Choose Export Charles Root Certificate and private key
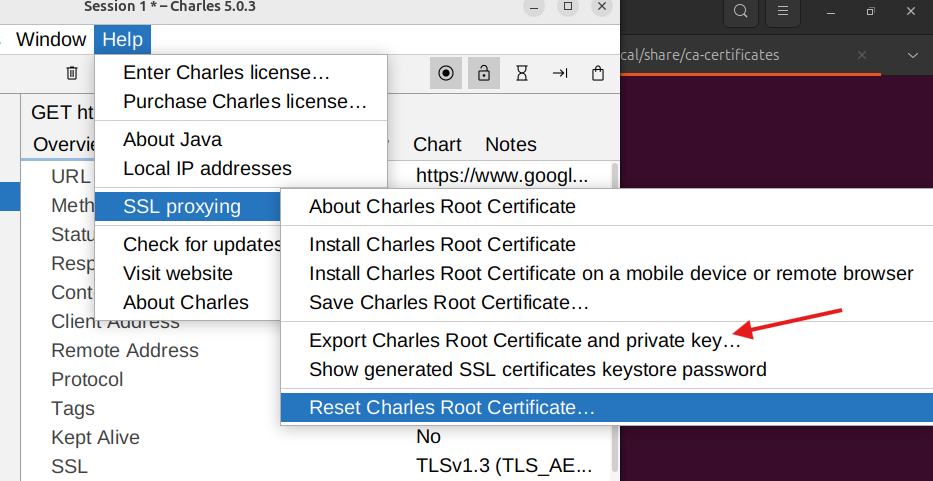The width and height of the screenshot is (933, 481). click(x=524, y=340)
